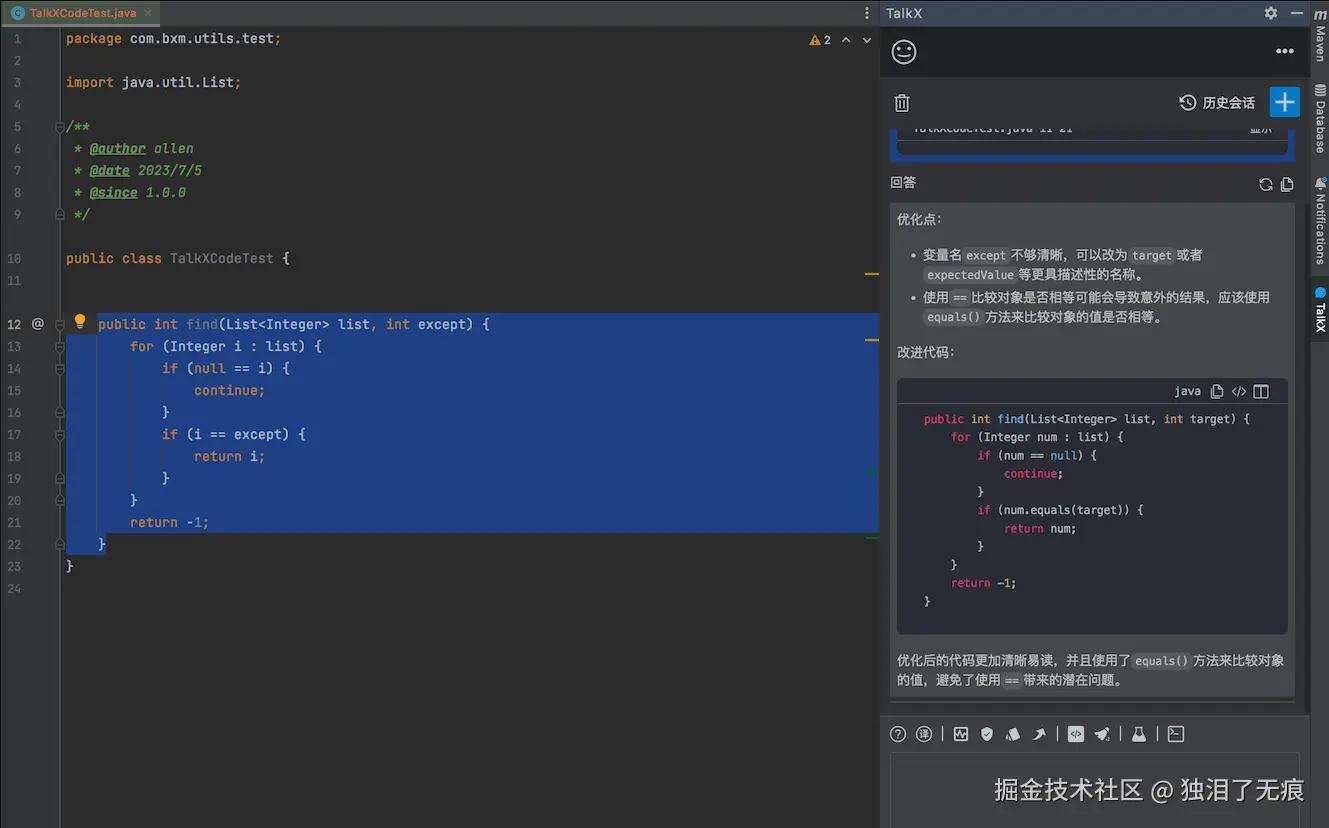The width and height of the screenshot is (1329, 828).
Task: Regenerate the answer with refresh icon
Action: pyautogui.click(x=1266, y=184)
